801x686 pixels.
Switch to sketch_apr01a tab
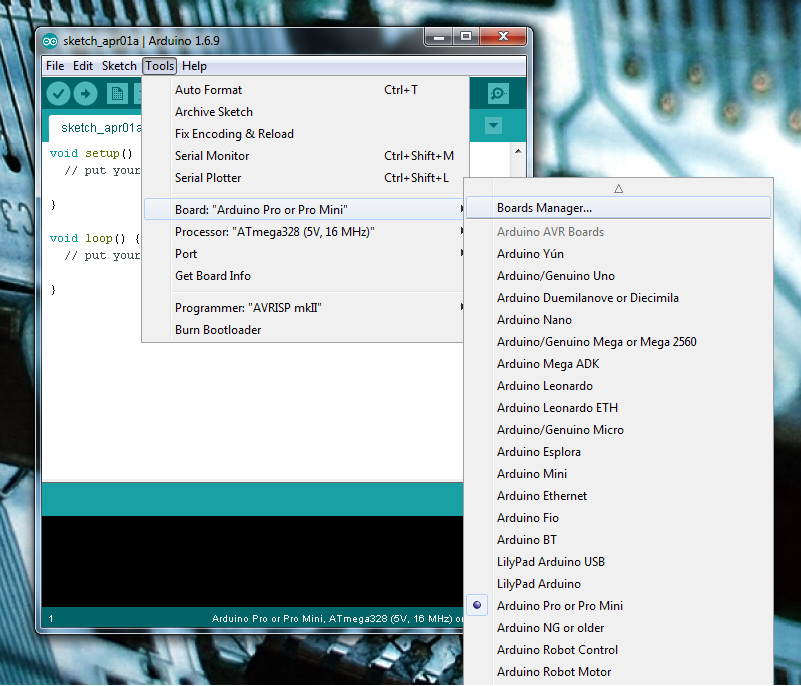tap(96, 128)
